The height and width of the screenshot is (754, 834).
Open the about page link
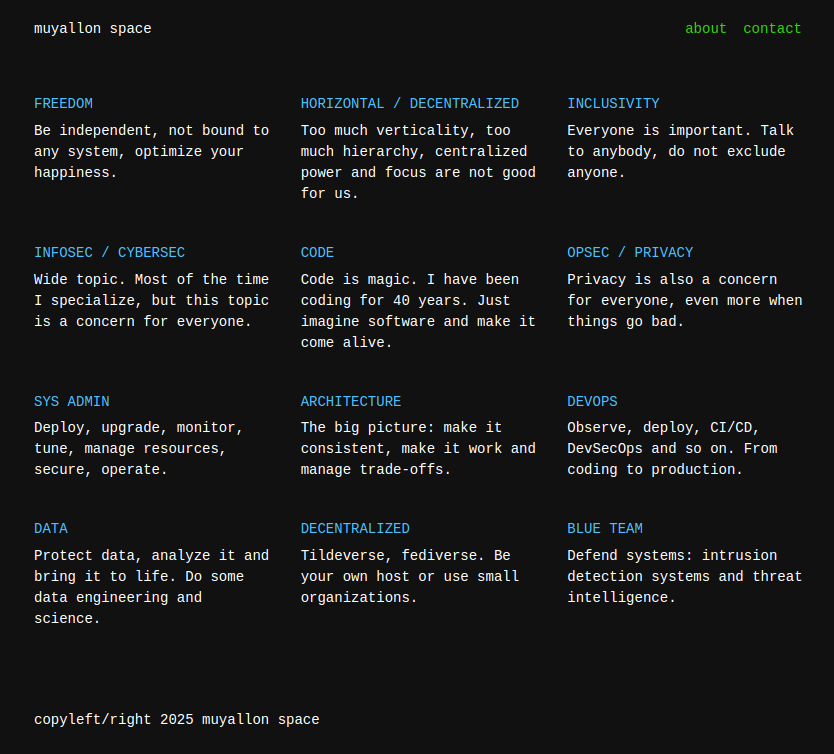click(705, 28)
